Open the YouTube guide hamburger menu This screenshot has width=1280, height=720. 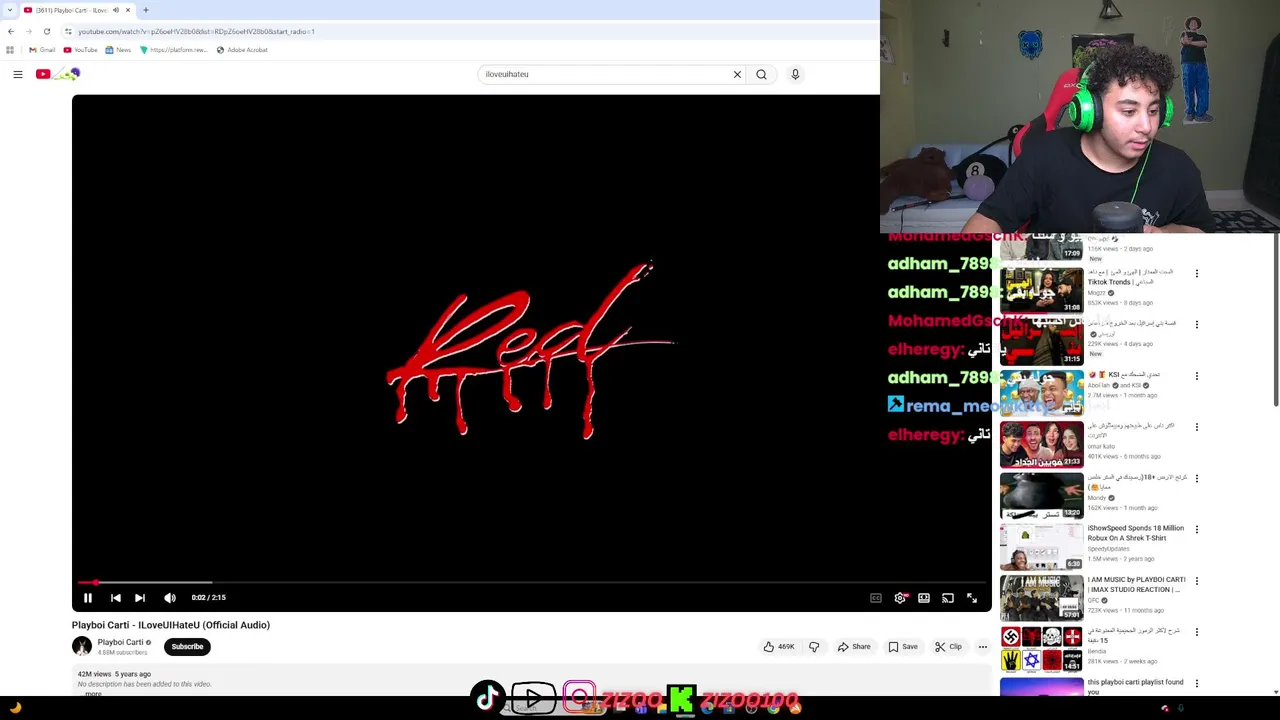tap(18, 74)
